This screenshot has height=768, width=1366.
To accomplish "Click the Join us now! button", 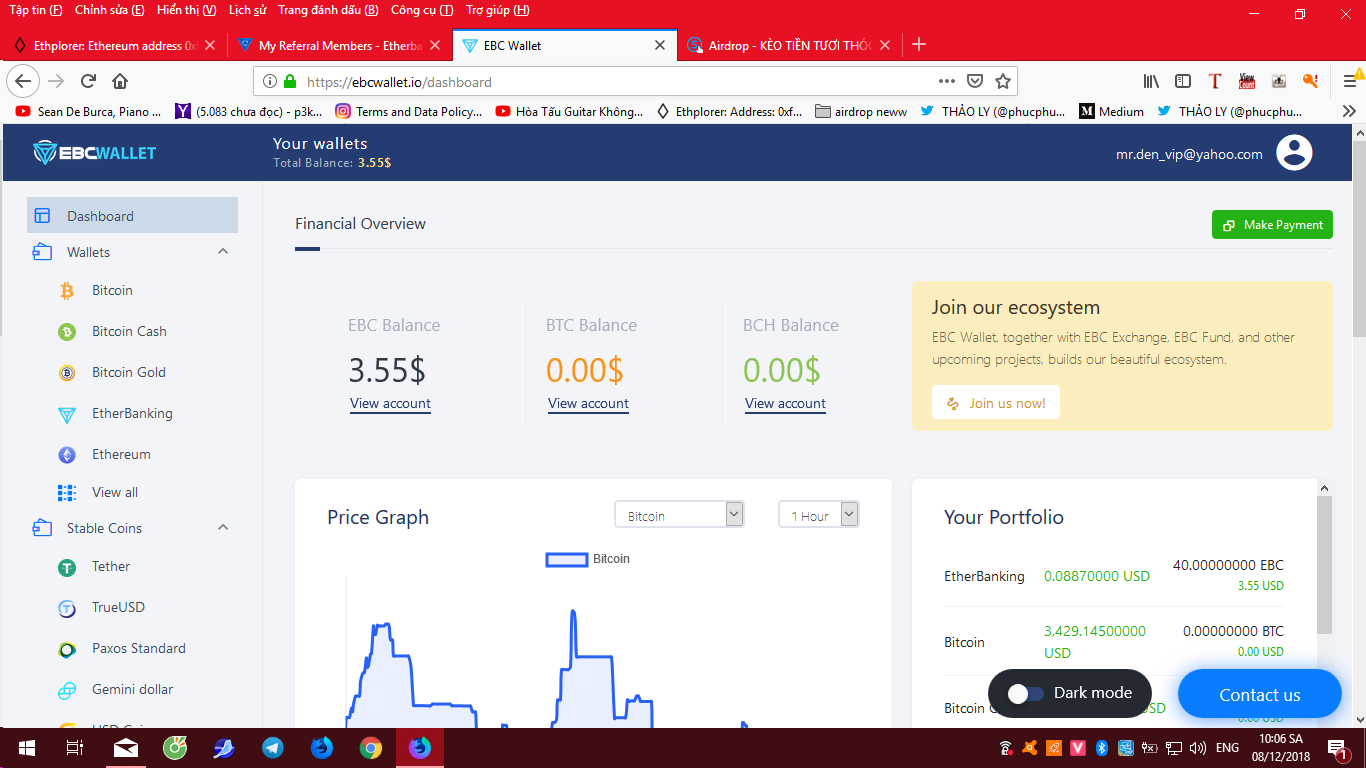I will 996,403.
